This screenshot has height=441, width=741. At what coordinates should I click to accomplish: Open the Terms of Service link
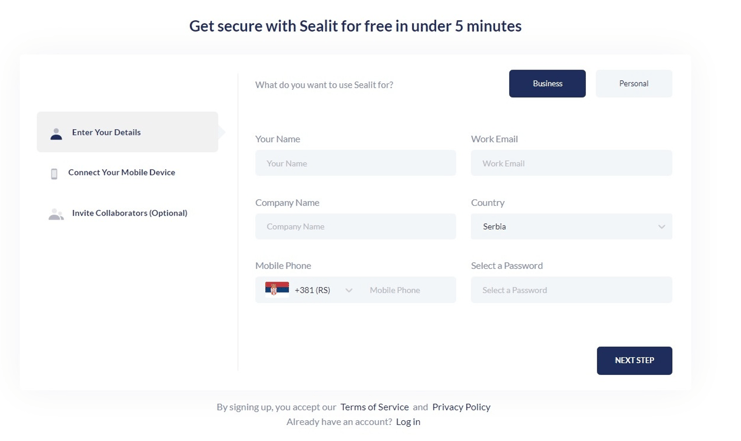(x=374, y=407)
